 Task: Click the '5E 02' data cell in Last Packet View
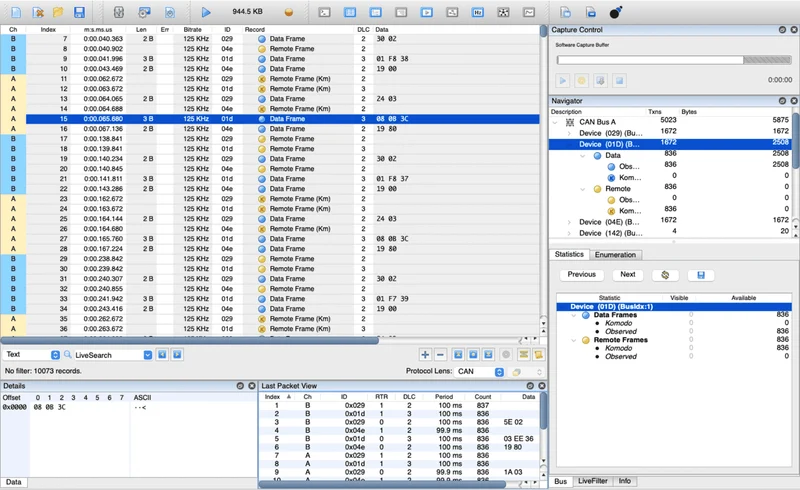513,422
